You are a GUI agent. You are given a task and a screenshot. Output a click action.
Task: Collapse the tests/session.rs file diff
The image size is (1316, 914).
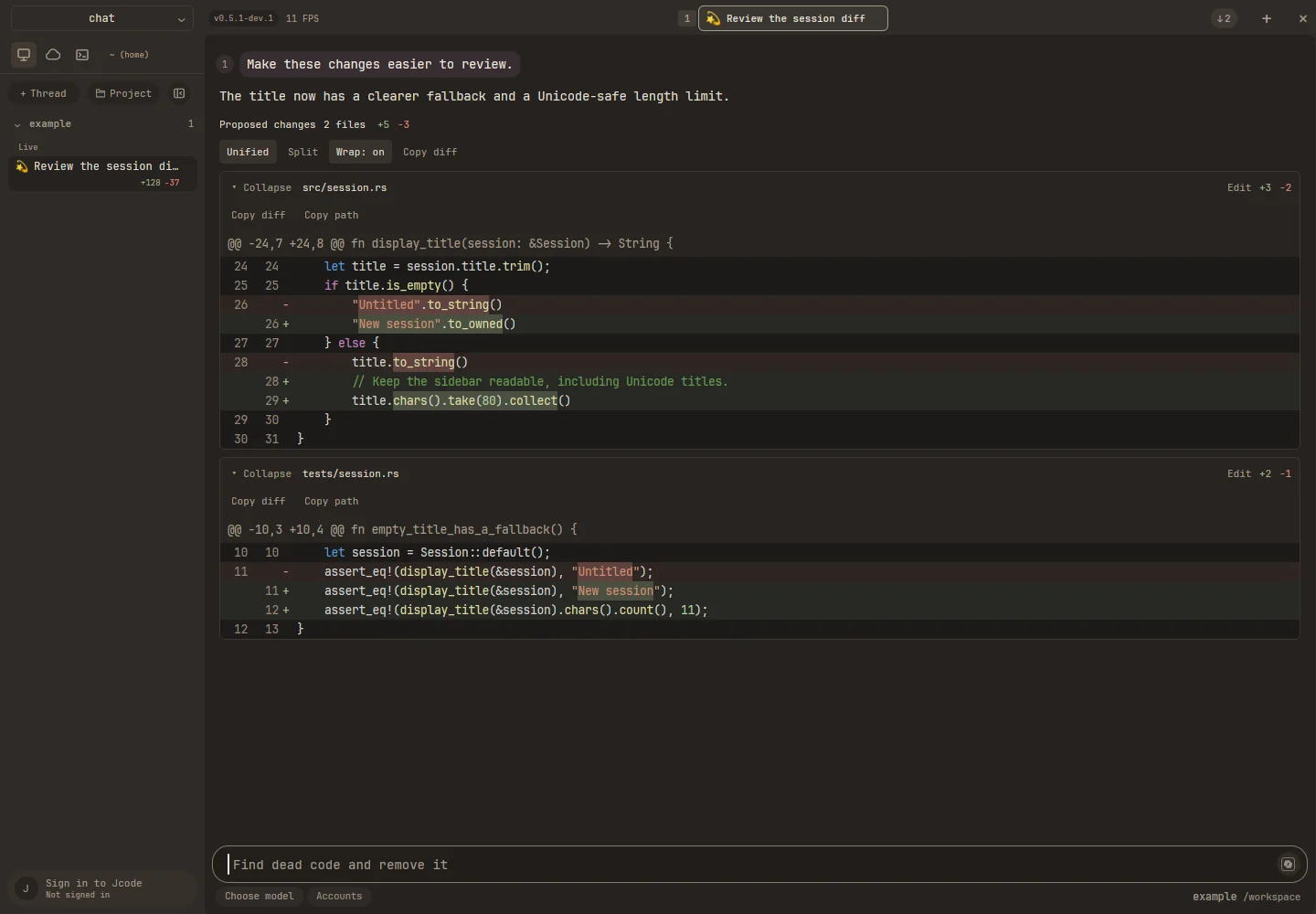tap(261, 473)
